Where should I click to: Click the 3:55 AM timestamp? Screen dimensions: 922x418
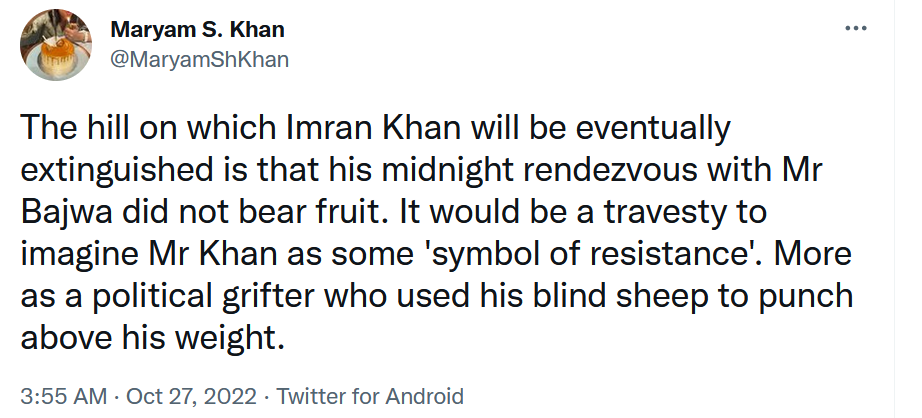[64, 396]
